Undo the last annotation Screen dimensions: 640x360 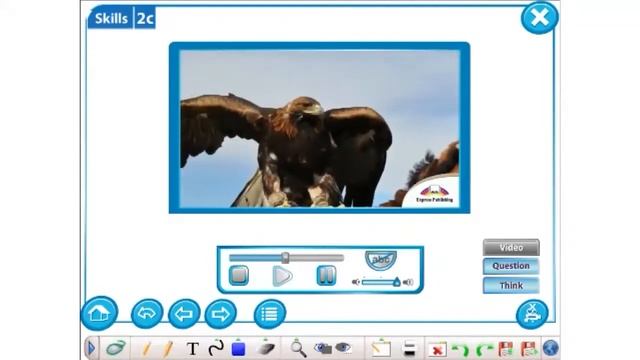[x=461, y=350]
